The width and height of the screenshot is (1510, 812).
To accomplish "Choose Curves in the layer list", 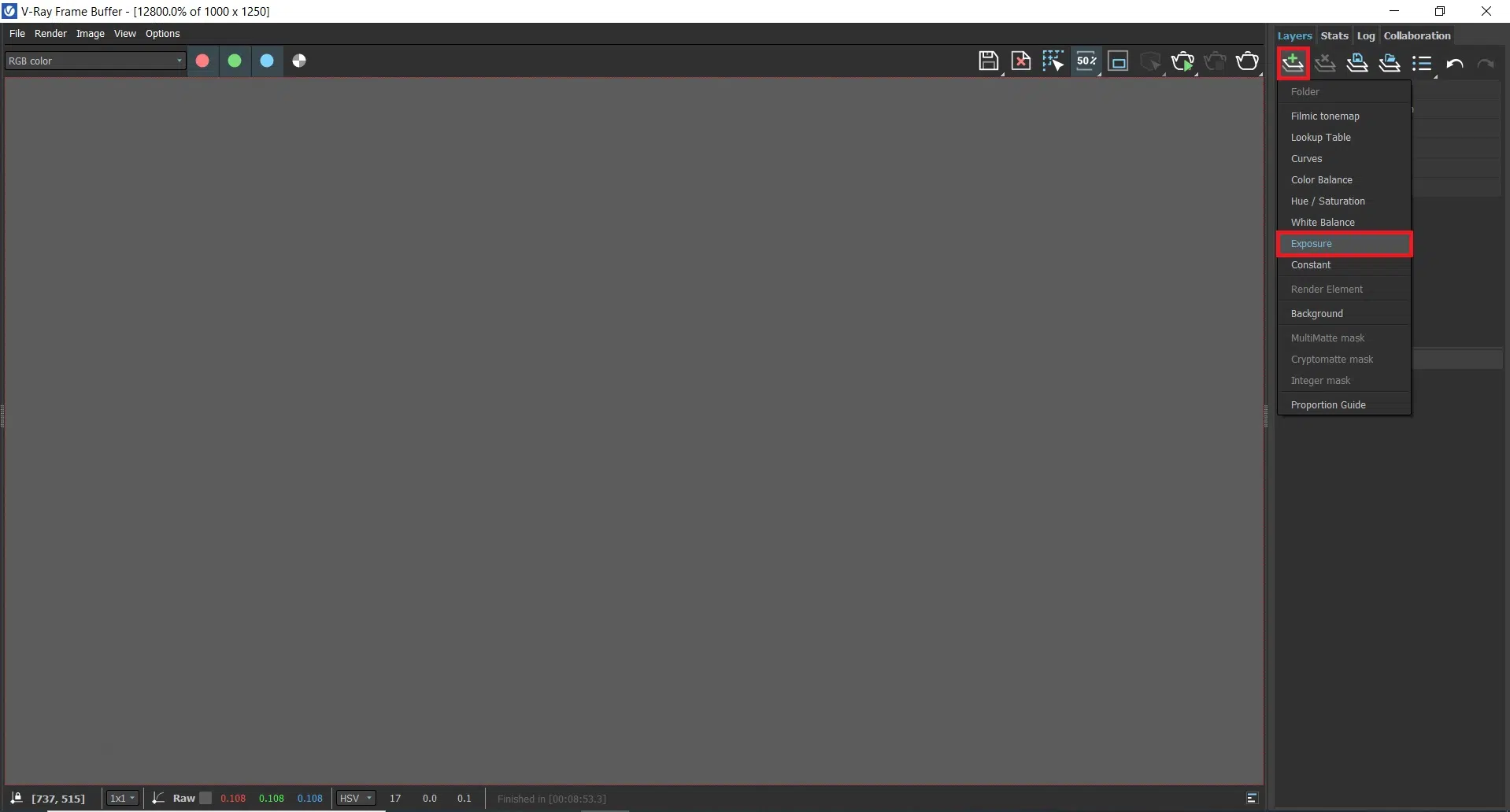I will click(1306, 159).
